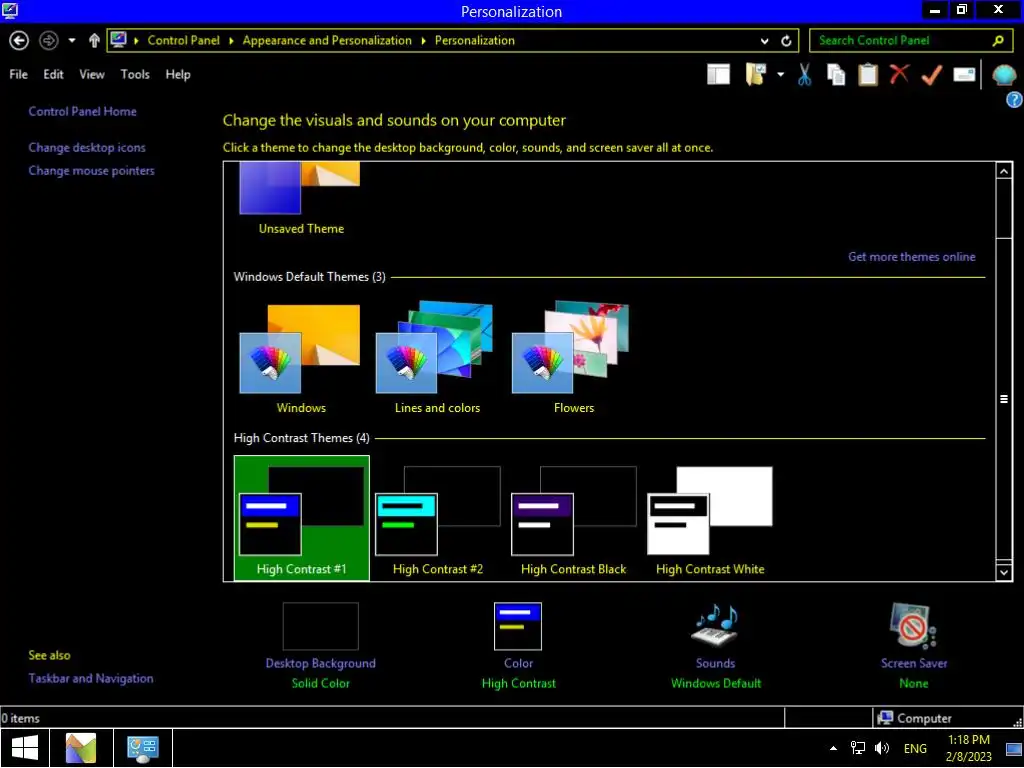Go up one level with Up arrow

coord(94,40)
